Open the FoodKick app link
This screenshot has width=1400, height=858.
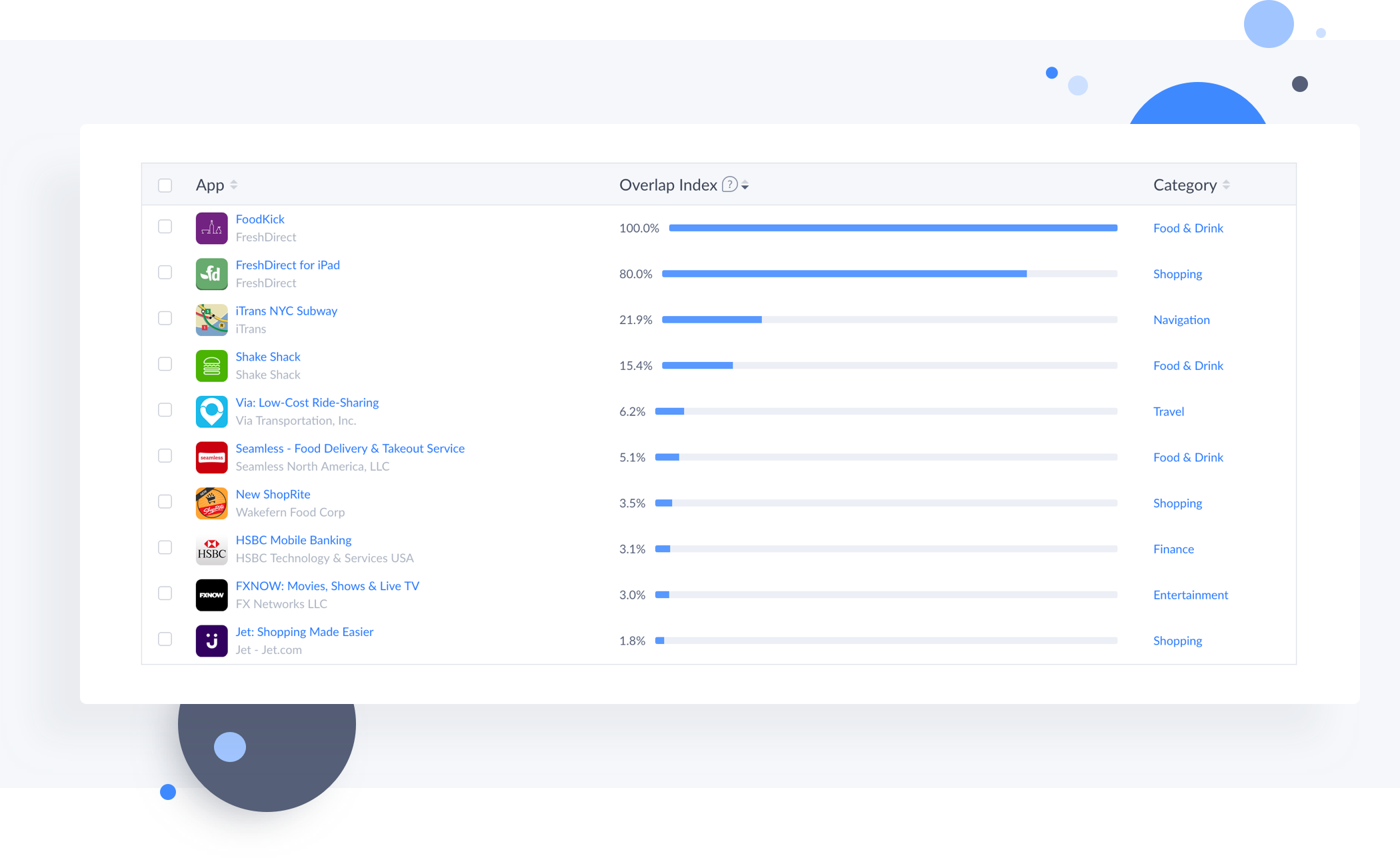coord(260,219)
